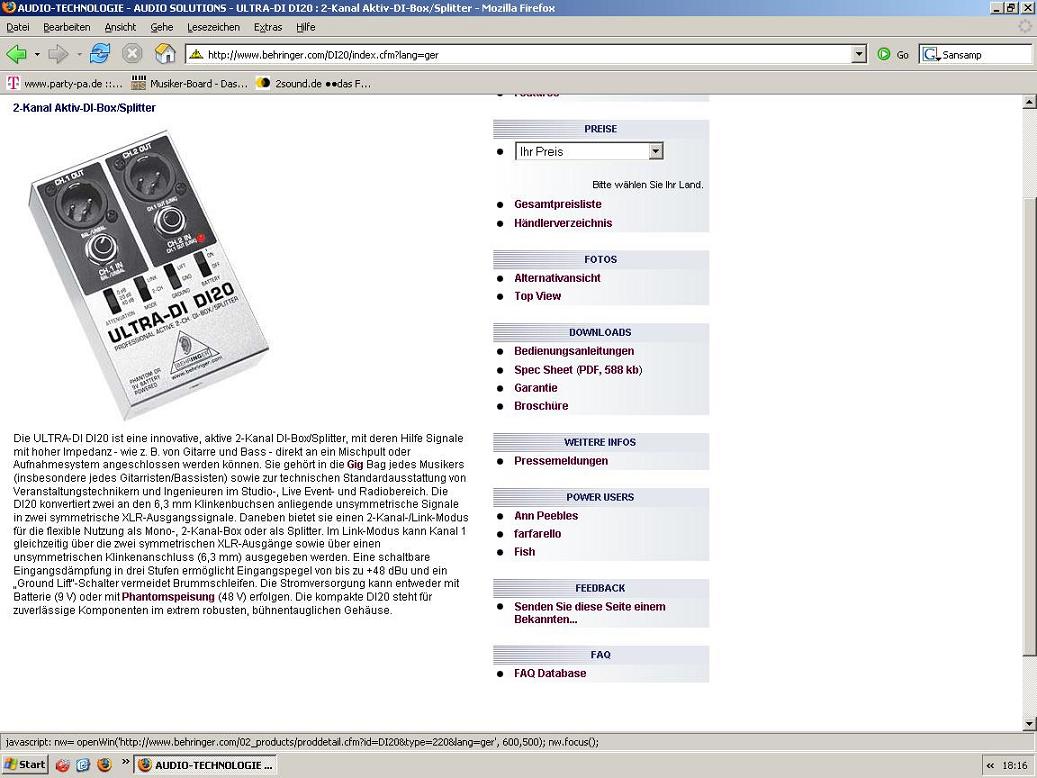
Task: Select the AUDIO-TECHNOLOGIE taskbar button
Action: pyautogui.click(x=206, y=765)
